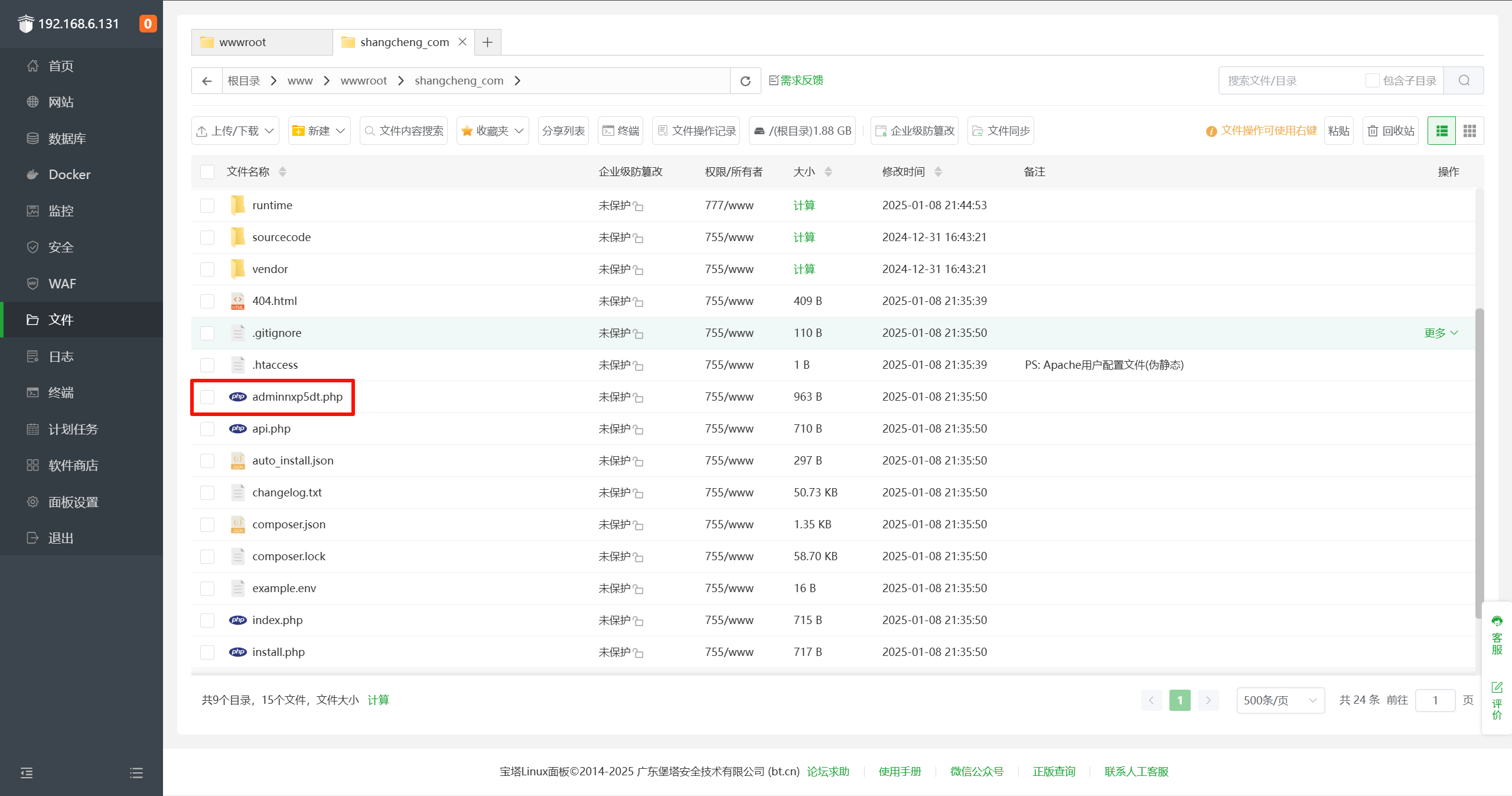Toggle the select-all checkbox in header
This screenshot has width=1512, height=796.
click(207, 172)
